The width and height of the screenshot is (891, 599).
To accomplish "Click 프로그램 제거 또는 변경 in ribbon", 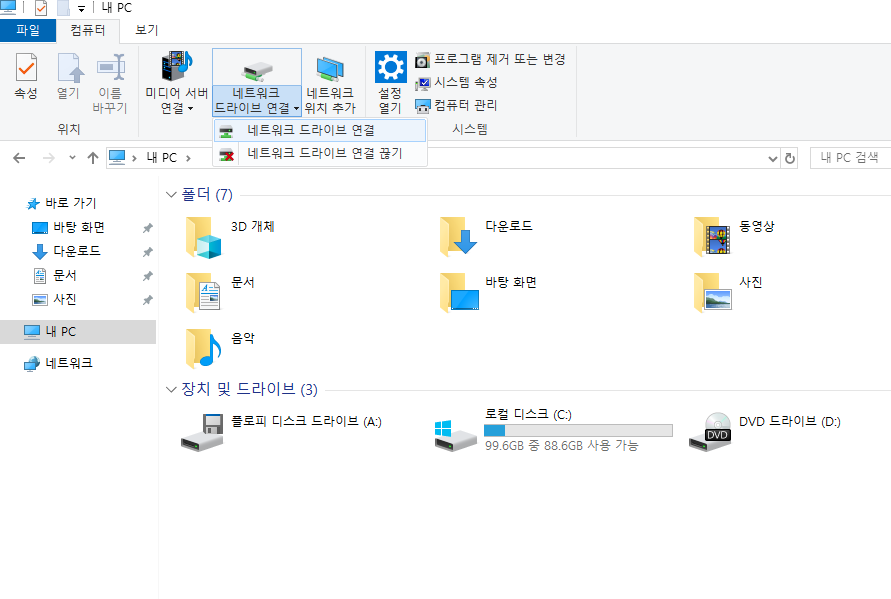I will (490, 59).
